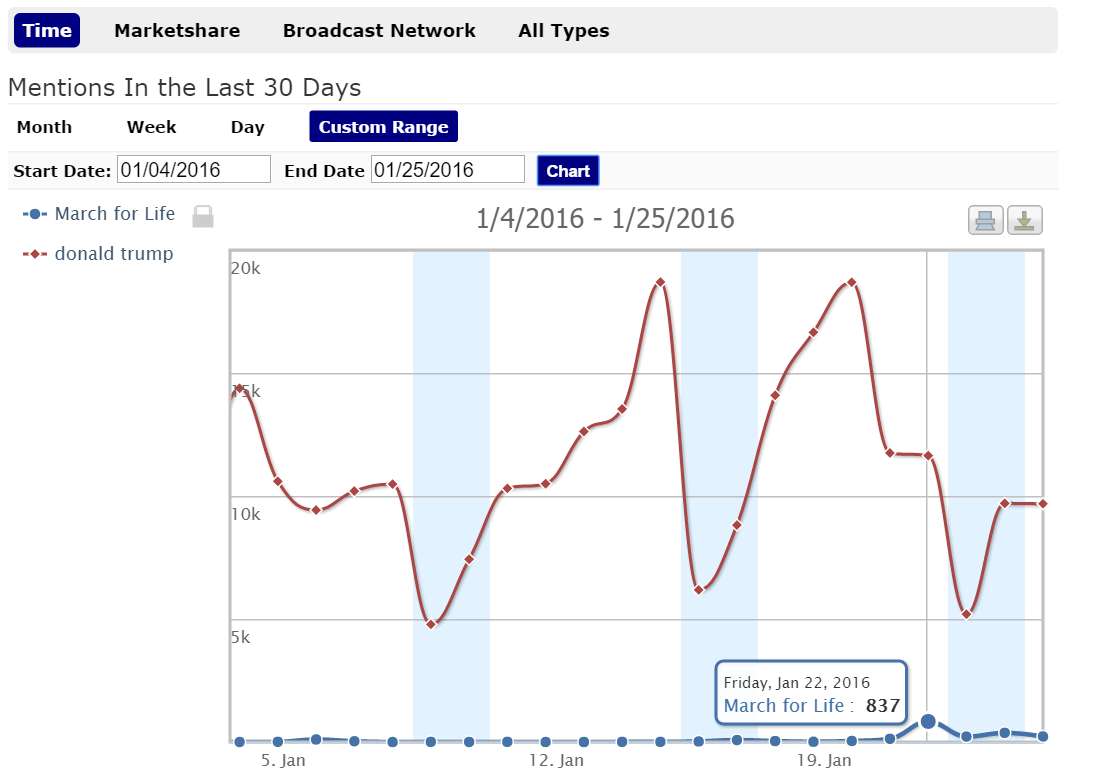Open the All Types tab
Screen dimensions: 1102x779
tap(563, 31)
